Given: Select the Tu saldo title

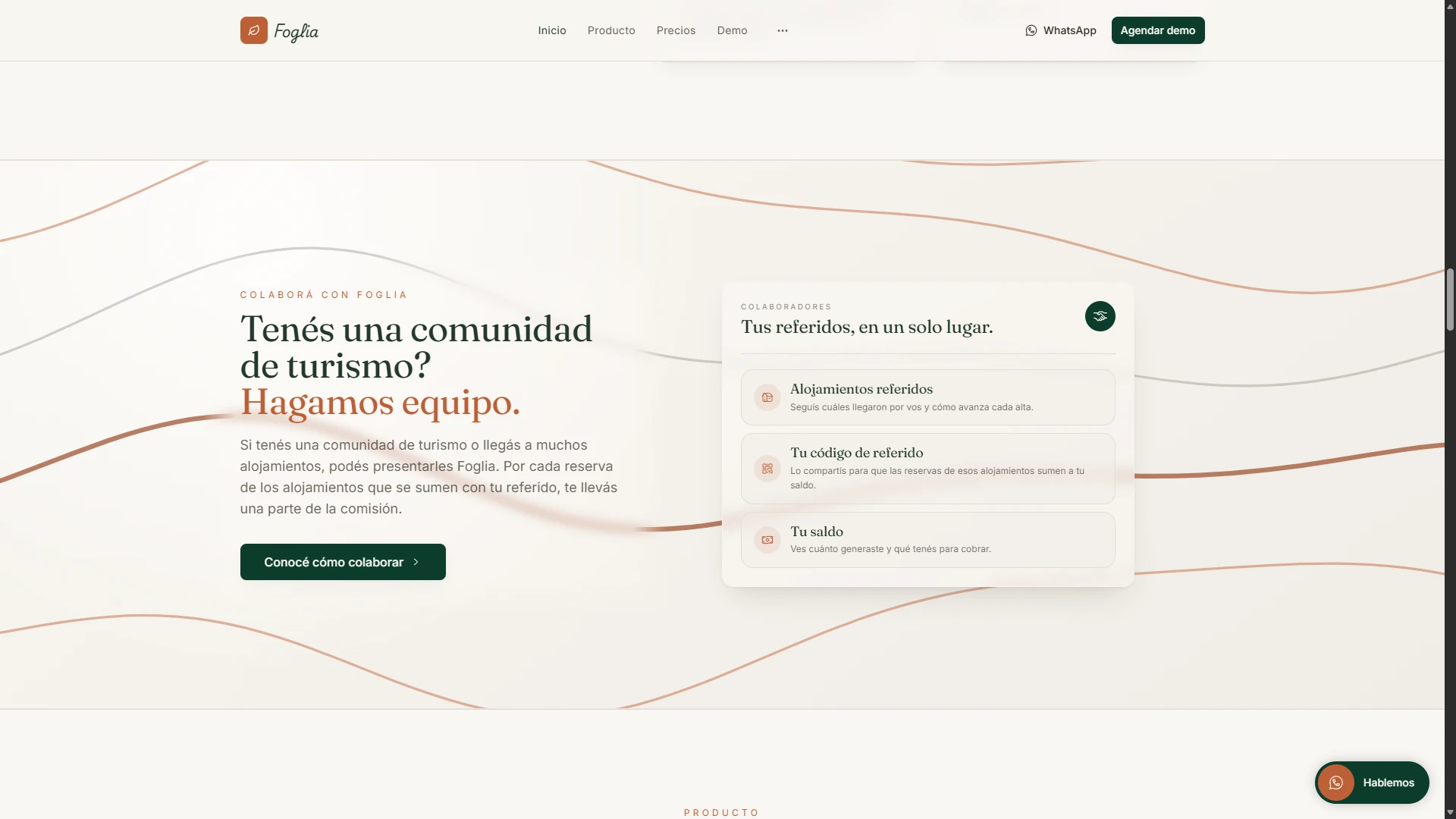Looking at the screenshot, I should click(817, 532).
